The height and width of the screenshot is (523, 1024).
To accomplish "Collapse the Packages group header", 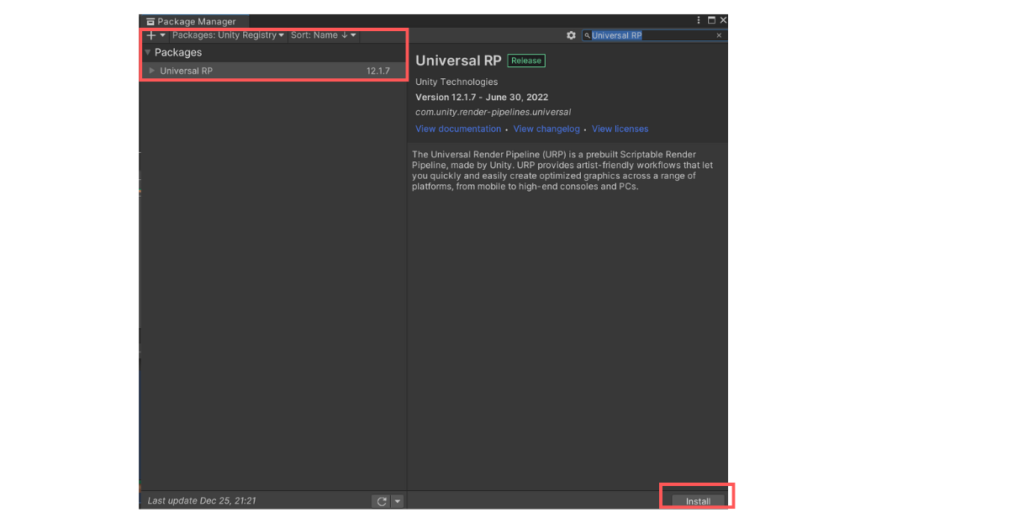I will [x=148, y=52].
